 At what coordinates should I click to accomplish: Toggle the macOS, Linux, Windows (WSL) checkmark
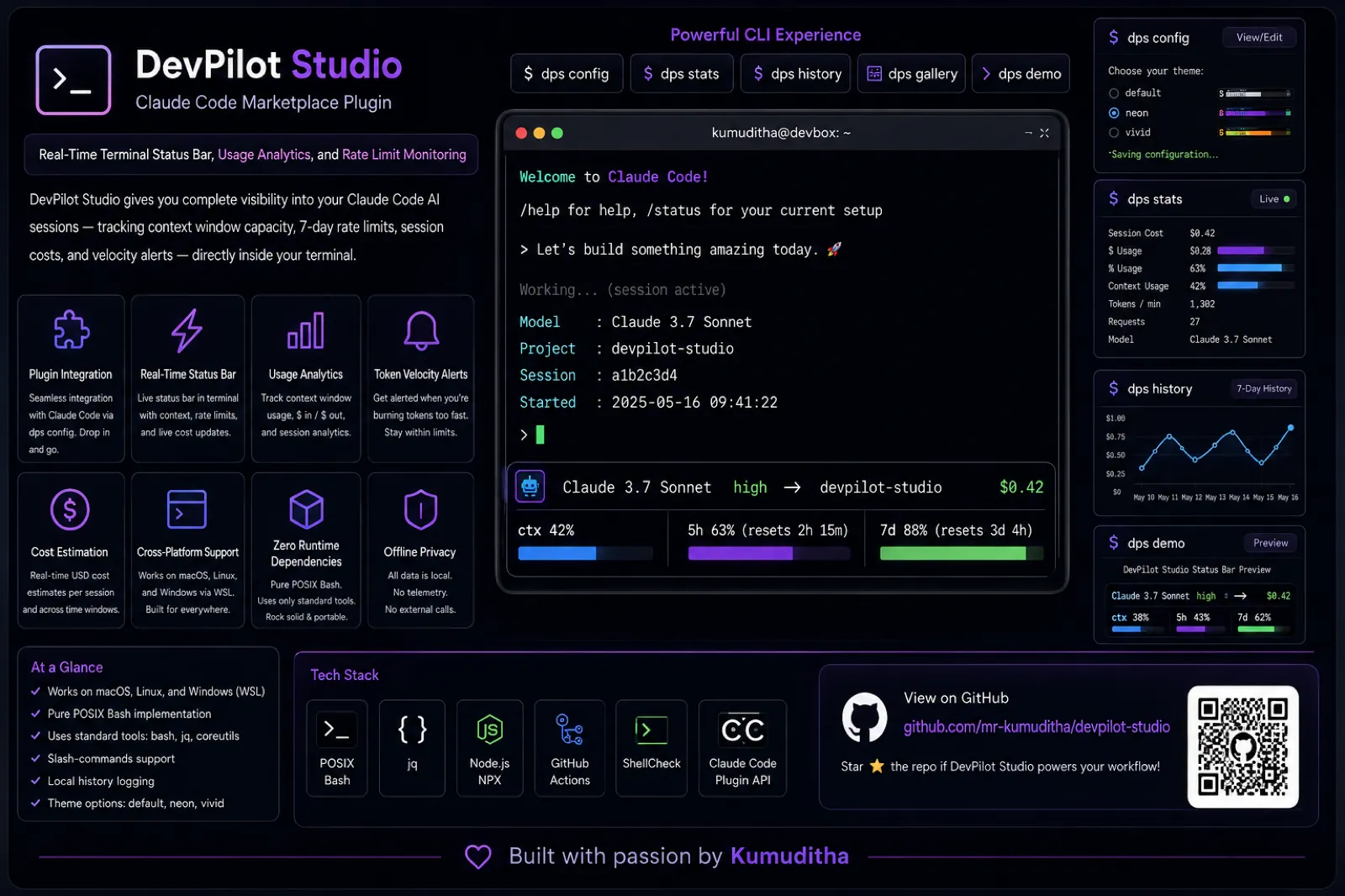[35, 691]
